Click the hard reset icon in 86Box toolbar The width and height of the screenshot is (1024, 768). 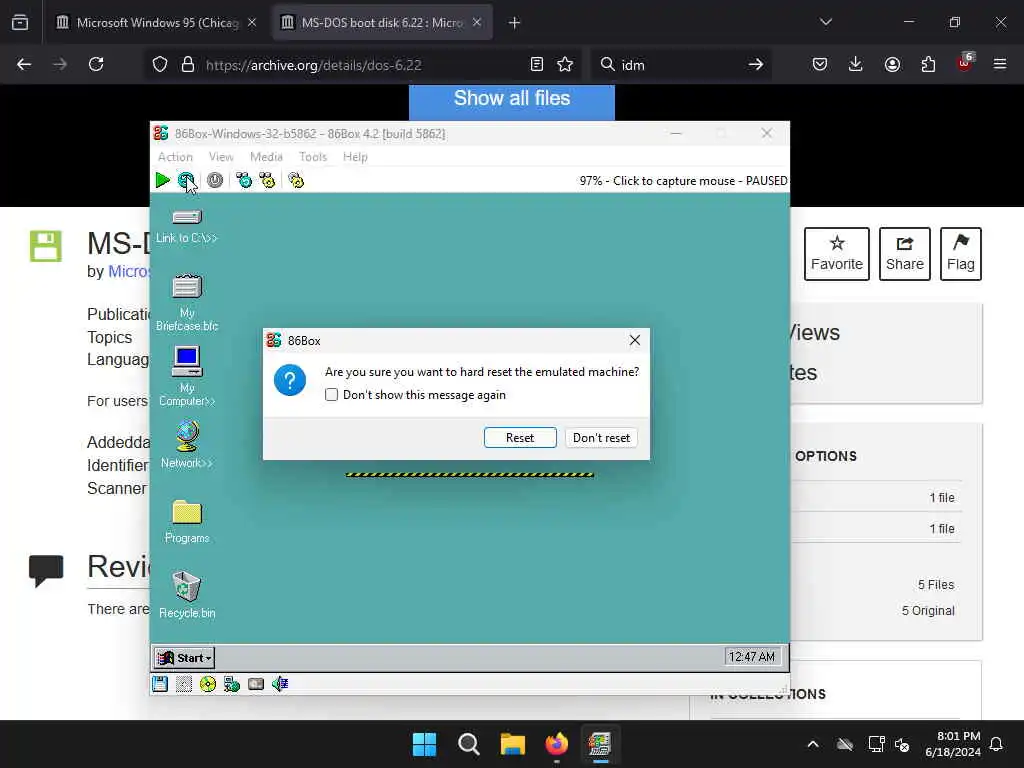pyautogui.click(x=186, y=180)
